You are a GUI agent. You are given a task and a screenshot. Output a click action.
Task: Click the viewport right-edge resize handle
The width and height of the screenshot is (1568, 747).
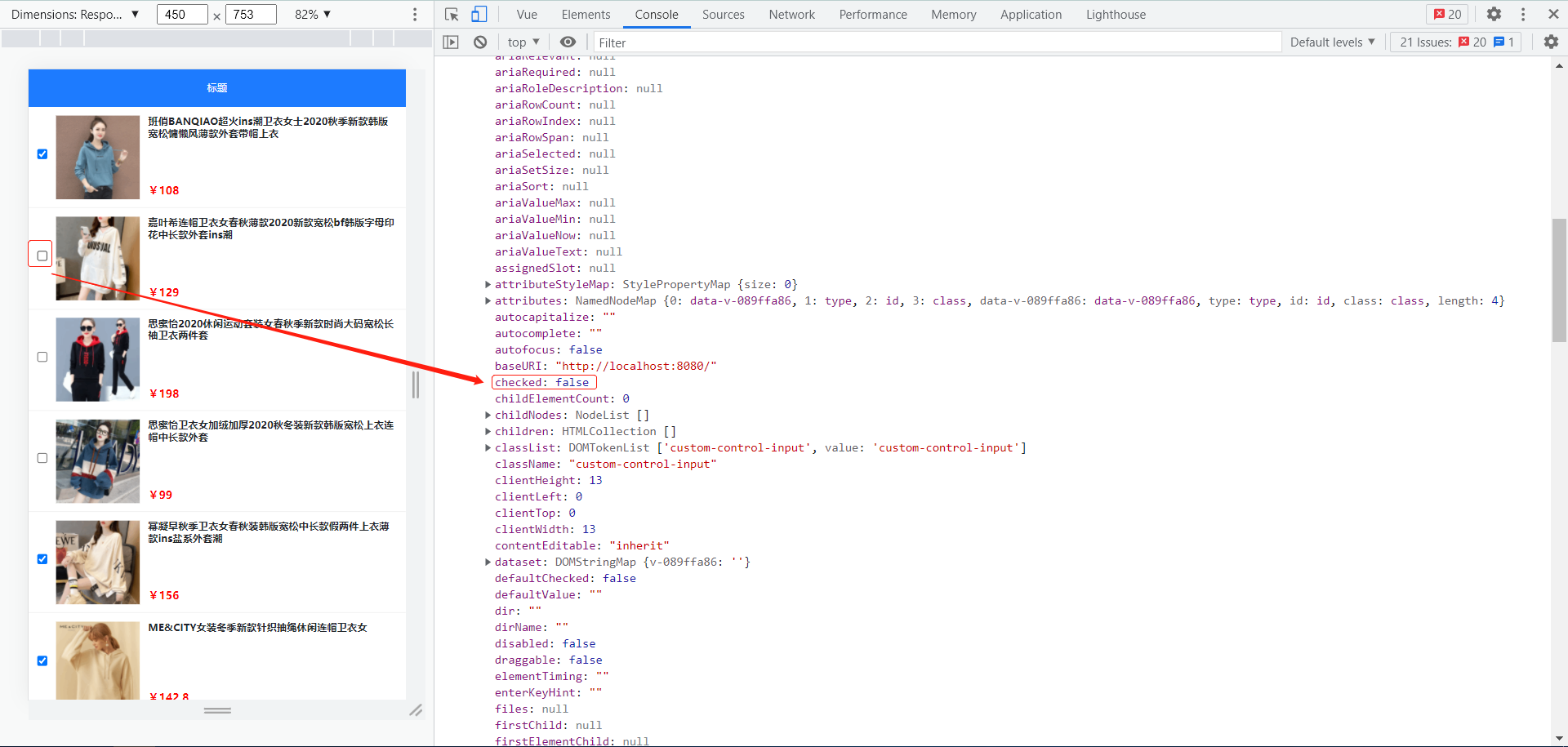click(x=416, y=385)
